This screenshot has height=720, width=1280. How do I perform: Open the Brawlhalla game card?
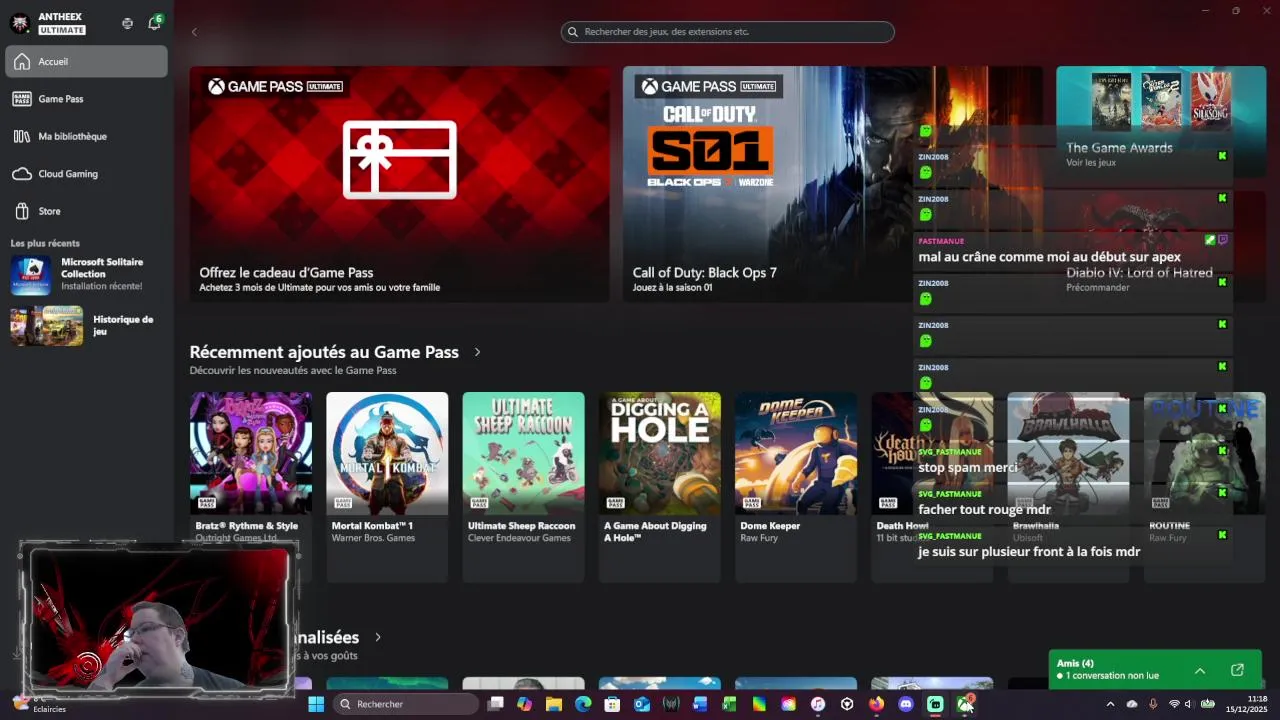pyautogui.click(x=1068, y=487)
